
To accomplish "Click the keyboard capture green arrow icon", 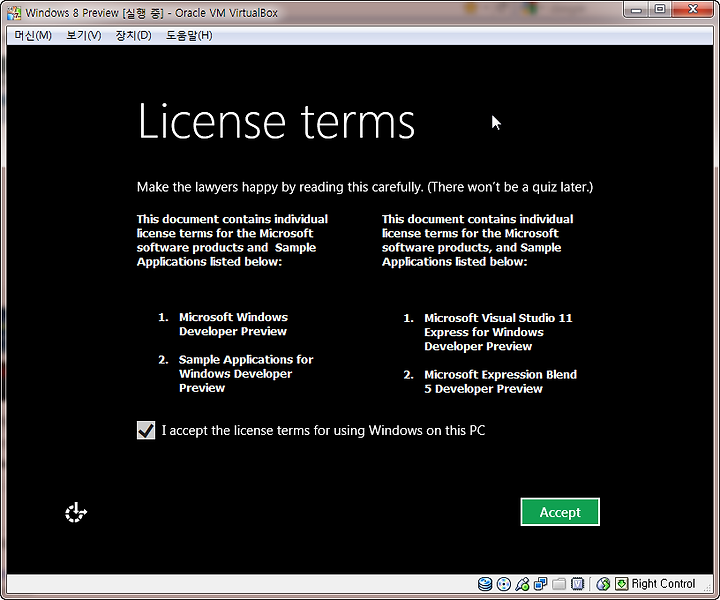I will coord(621,583).
